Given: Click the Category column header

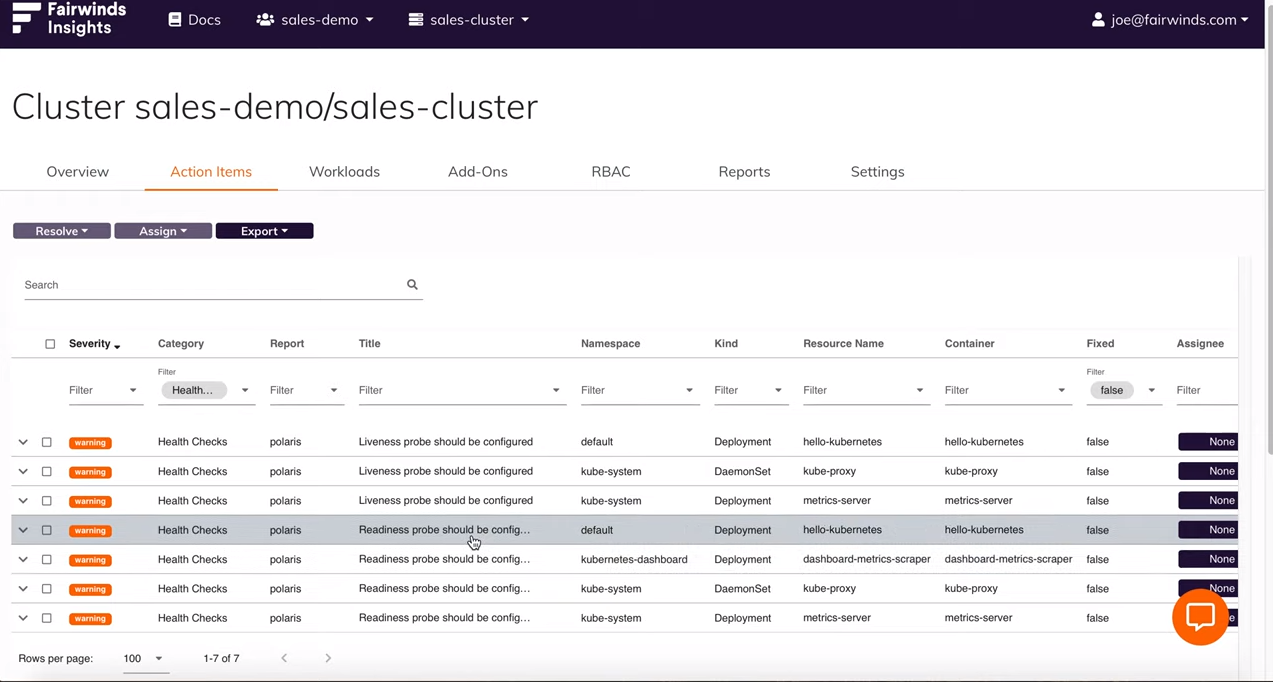Looking at the screenshot, I should 181,344.
